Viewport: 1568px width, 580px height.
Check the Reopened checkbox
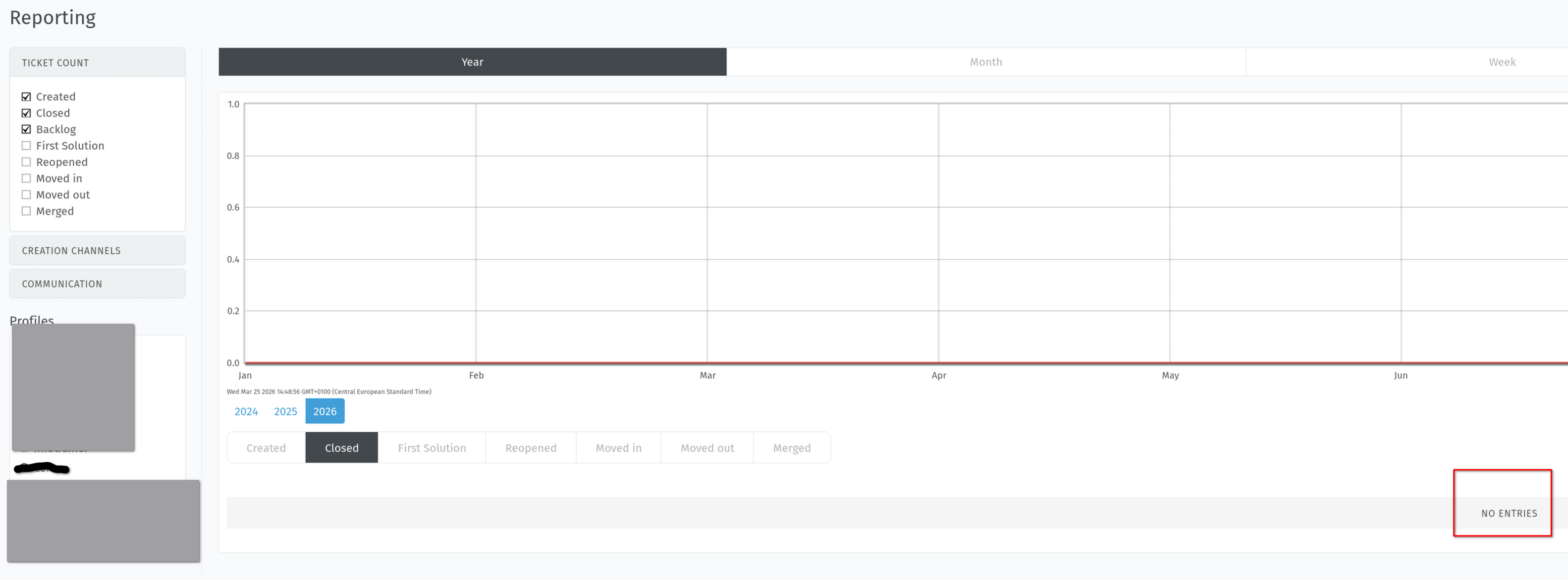[x=26, y=162]
